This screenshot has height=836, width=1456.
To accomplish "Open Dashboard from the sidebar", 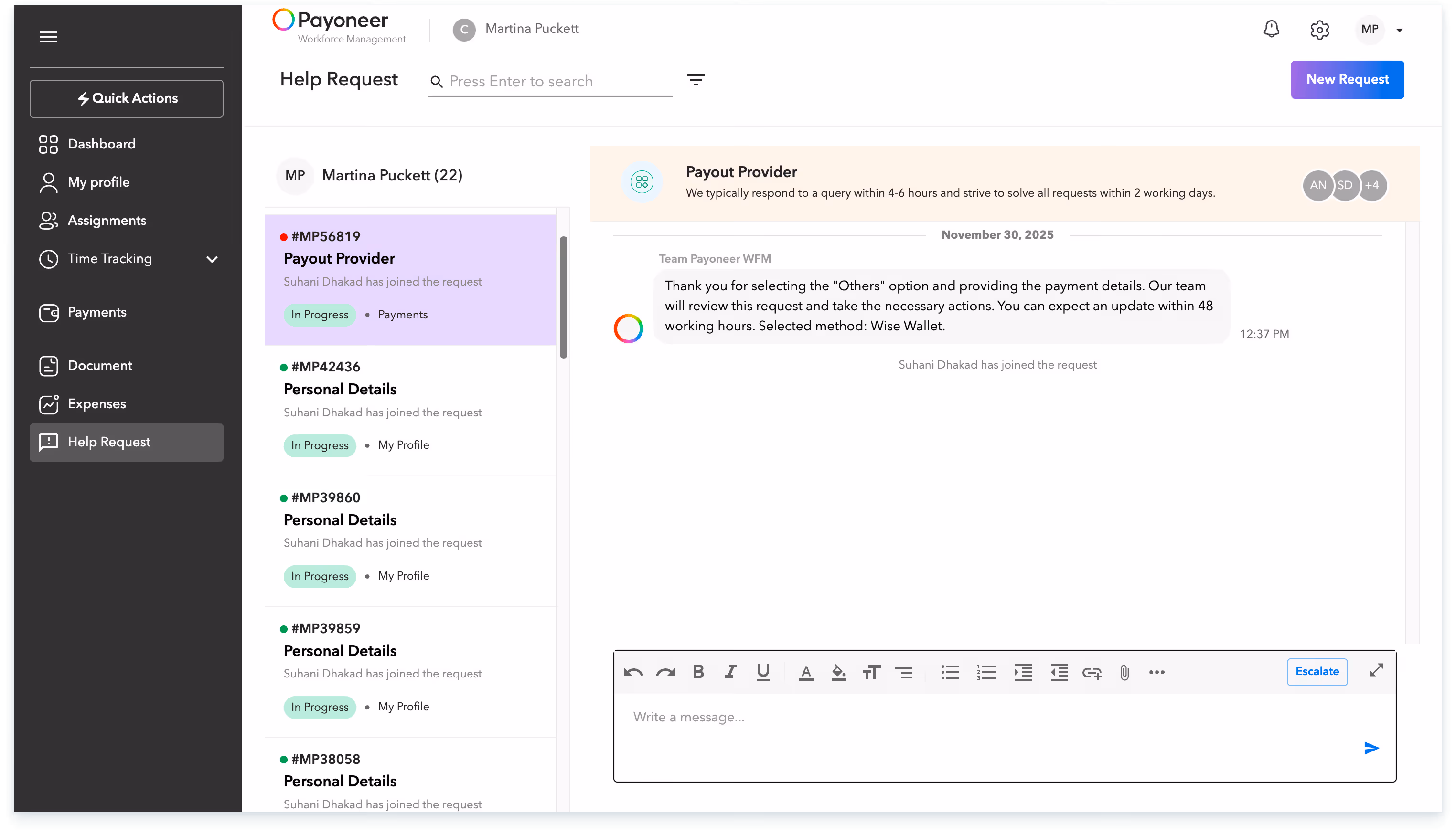I will tap(101, 144).
